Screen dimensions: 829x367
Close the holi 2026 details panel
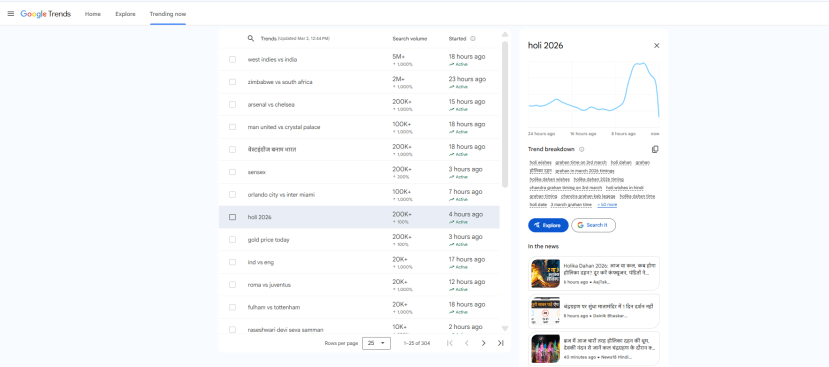657,46
